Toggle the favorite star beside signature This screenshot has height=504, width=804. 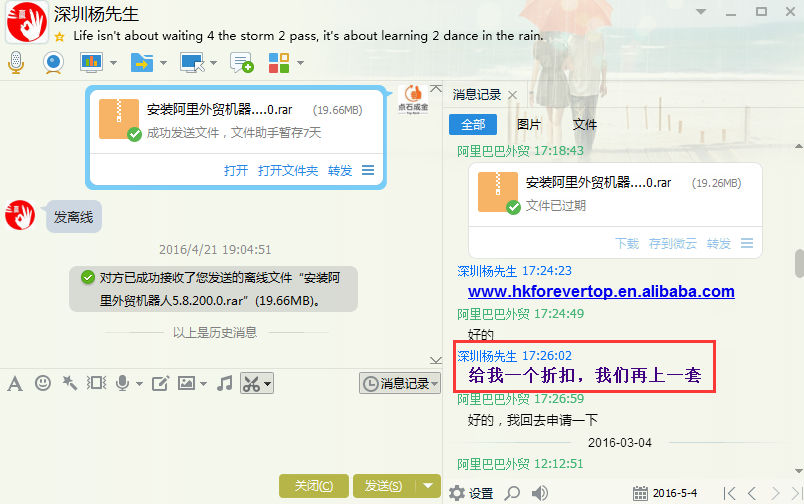[x=59, y=36]
